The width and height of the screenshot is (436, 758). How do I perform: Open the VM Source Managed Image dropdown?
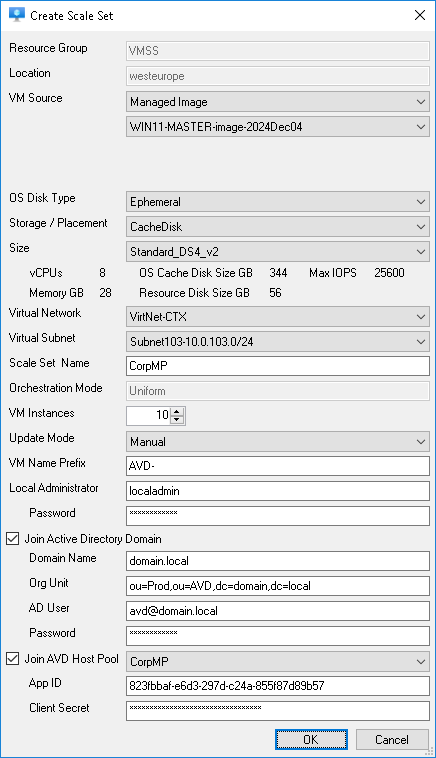coord(277,102)
